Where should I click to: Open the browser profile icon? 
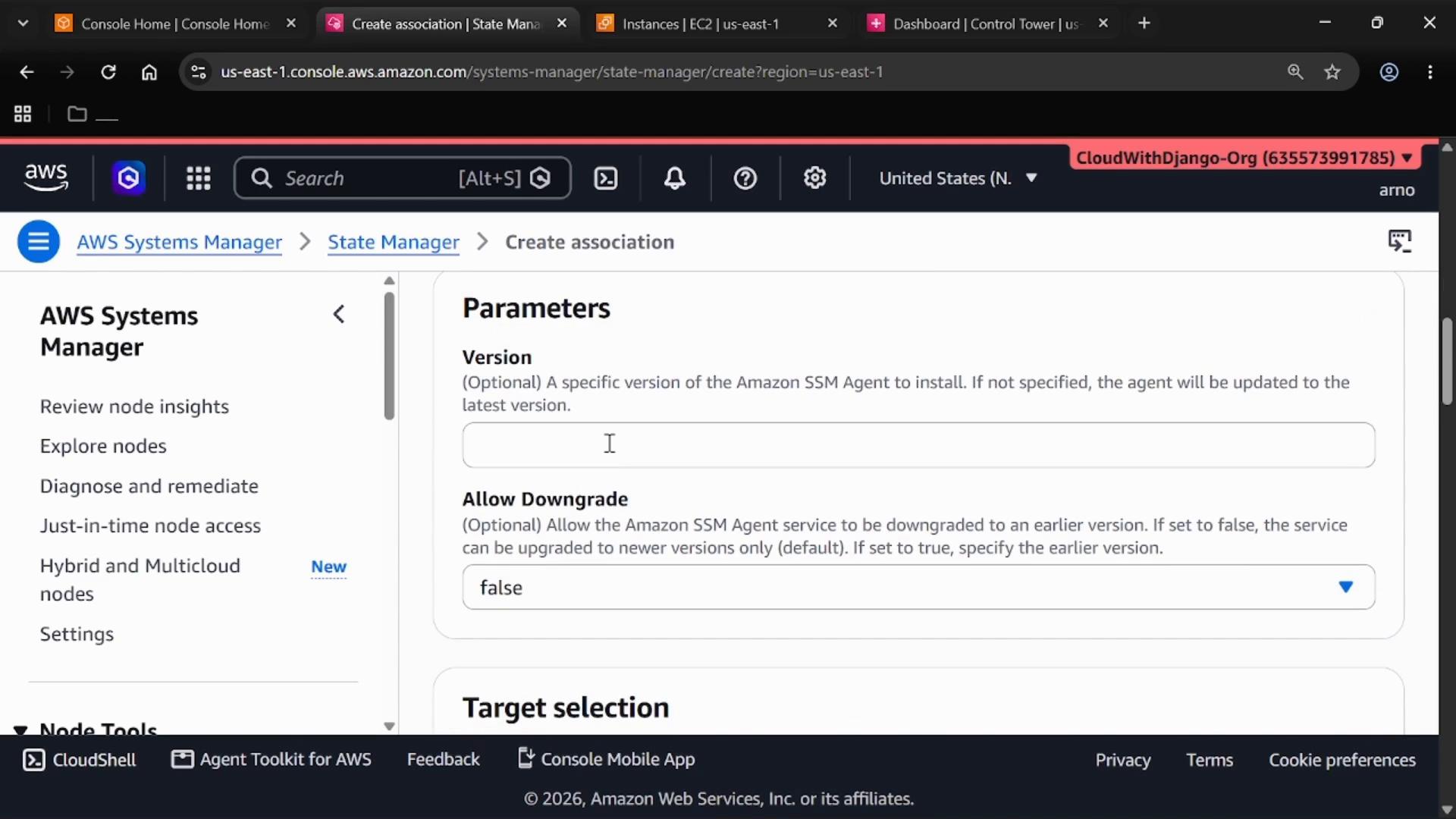(x=1389, y=72)
